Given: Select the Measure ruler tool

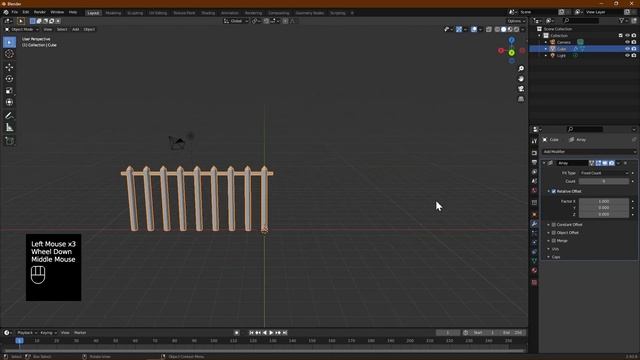Looking at the screenshot, I should 9,128.
